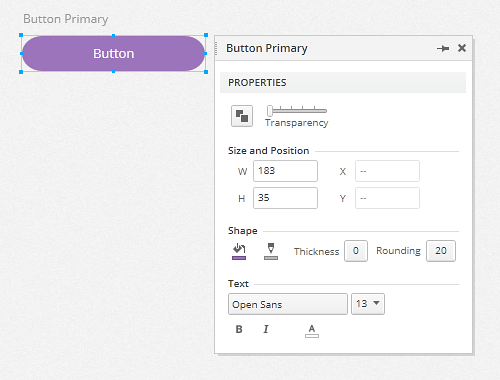Select the purple Button widget on canvas
This screenshot has height=380, width=500.
coord(113,53)
